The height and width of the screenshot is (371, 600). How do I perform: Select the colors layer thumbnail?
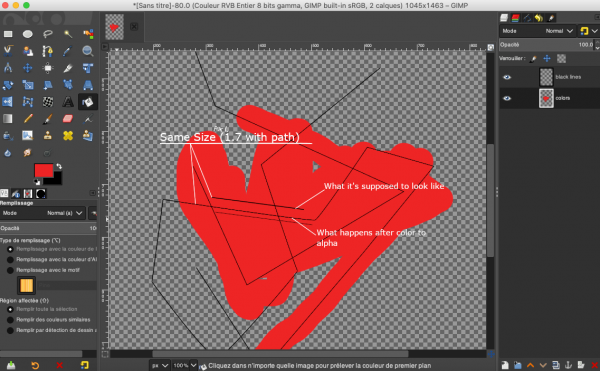point(546,98)
